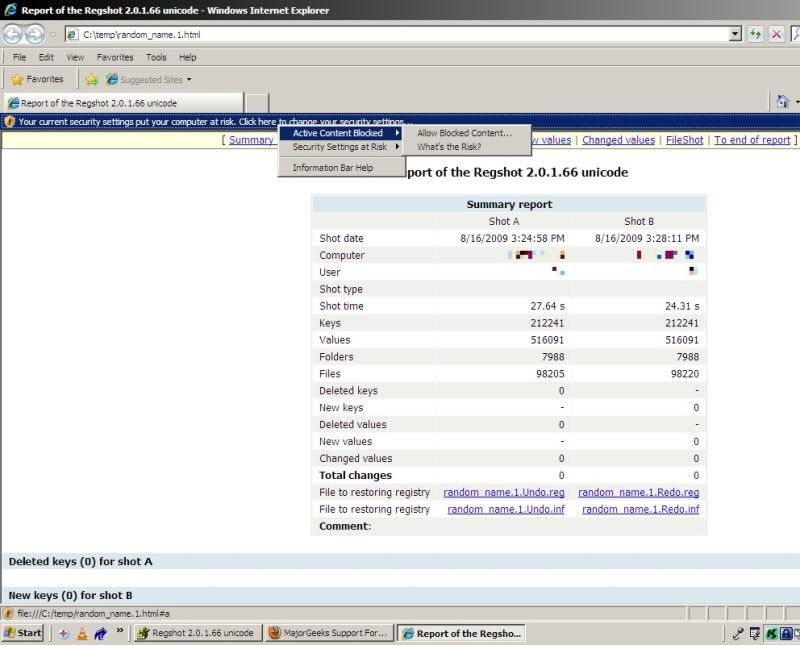Click the Home icon in command bar
Viewport: 800px width, 645px height.
783,102
